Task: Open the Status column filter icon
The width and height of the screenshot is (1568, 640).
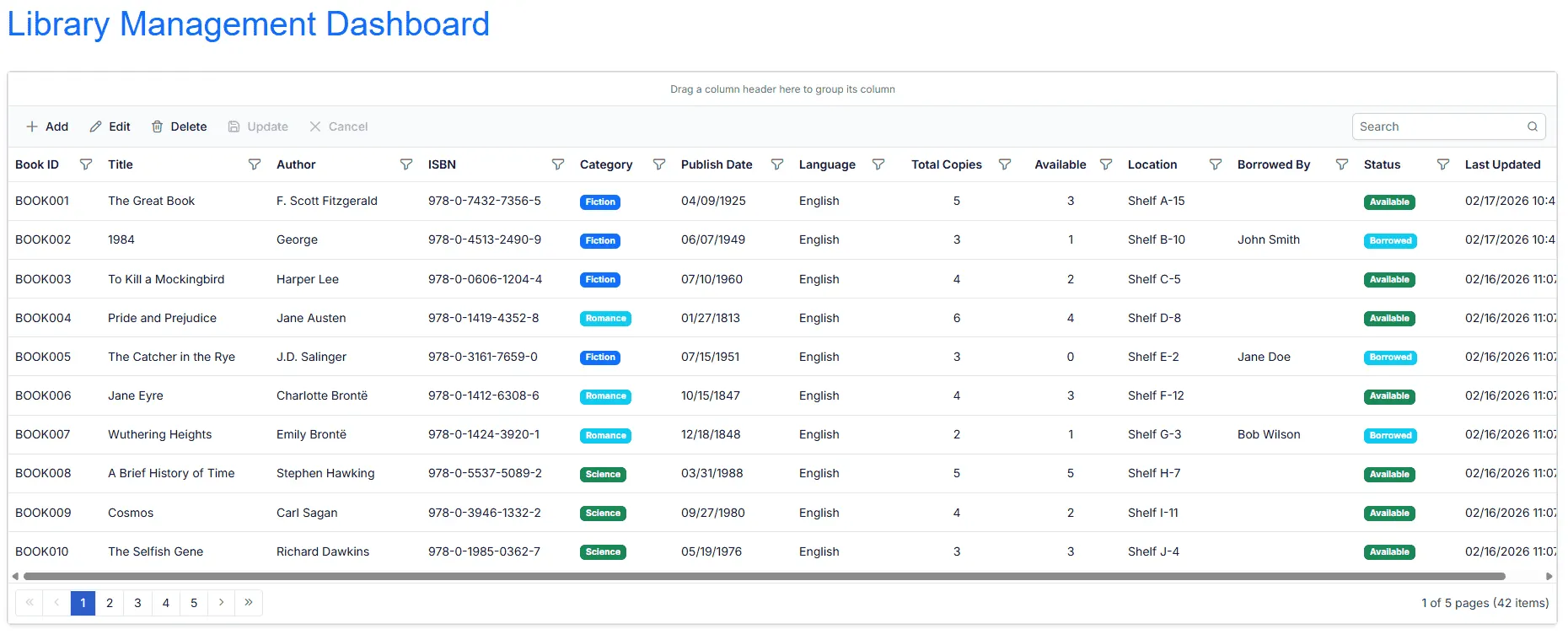Action: 1443,164
